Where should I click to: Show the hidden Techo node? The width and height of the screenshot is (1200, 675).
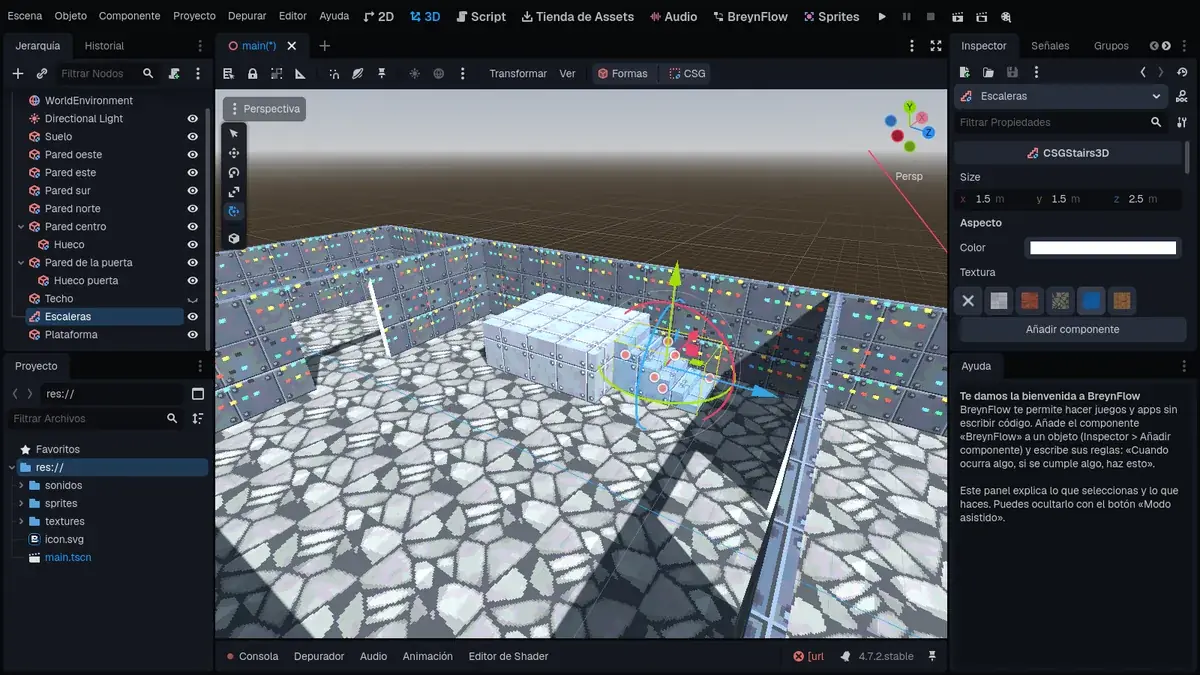[x=193, y=299]
